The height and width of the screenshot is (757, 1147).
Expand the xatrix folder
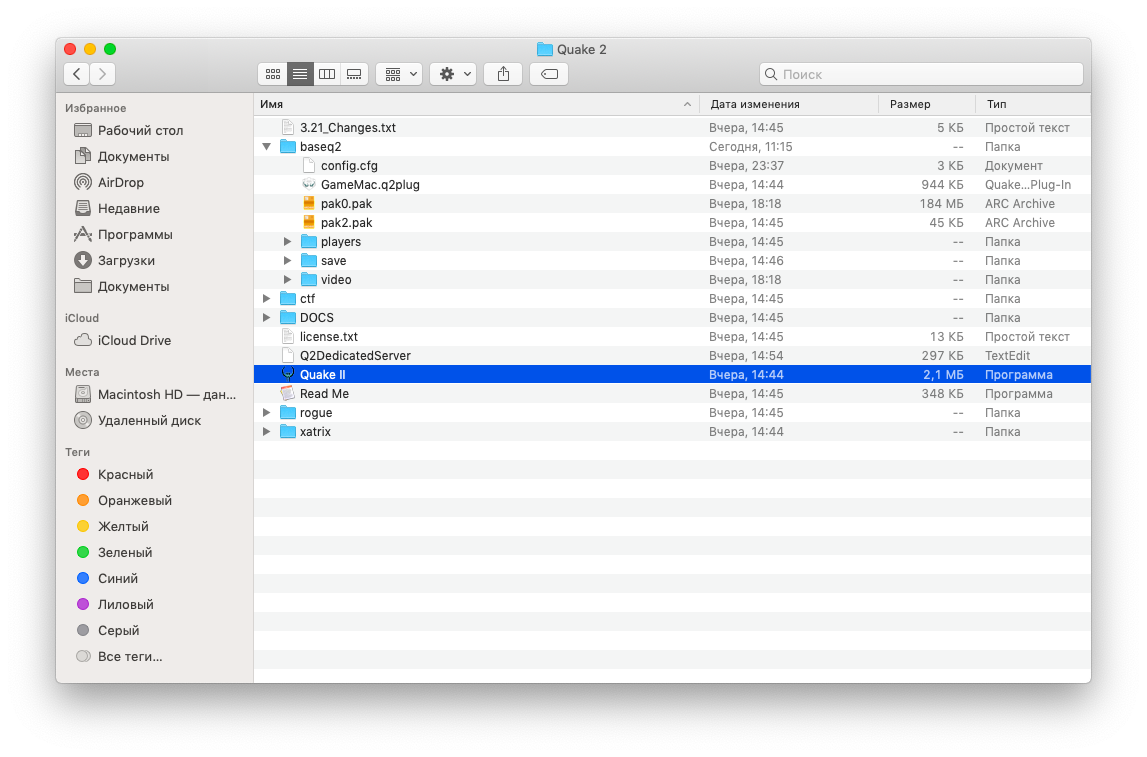(x=267, y=432)
